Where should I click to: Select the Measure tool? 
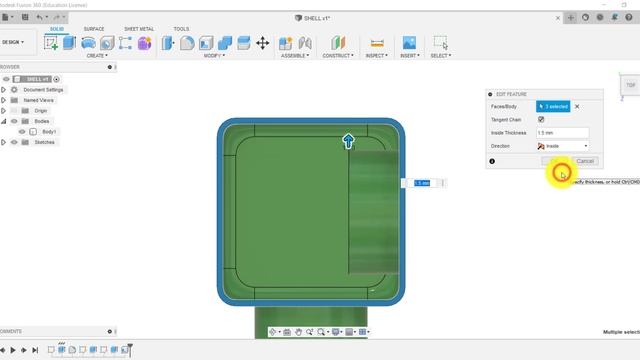click(377, 43)
